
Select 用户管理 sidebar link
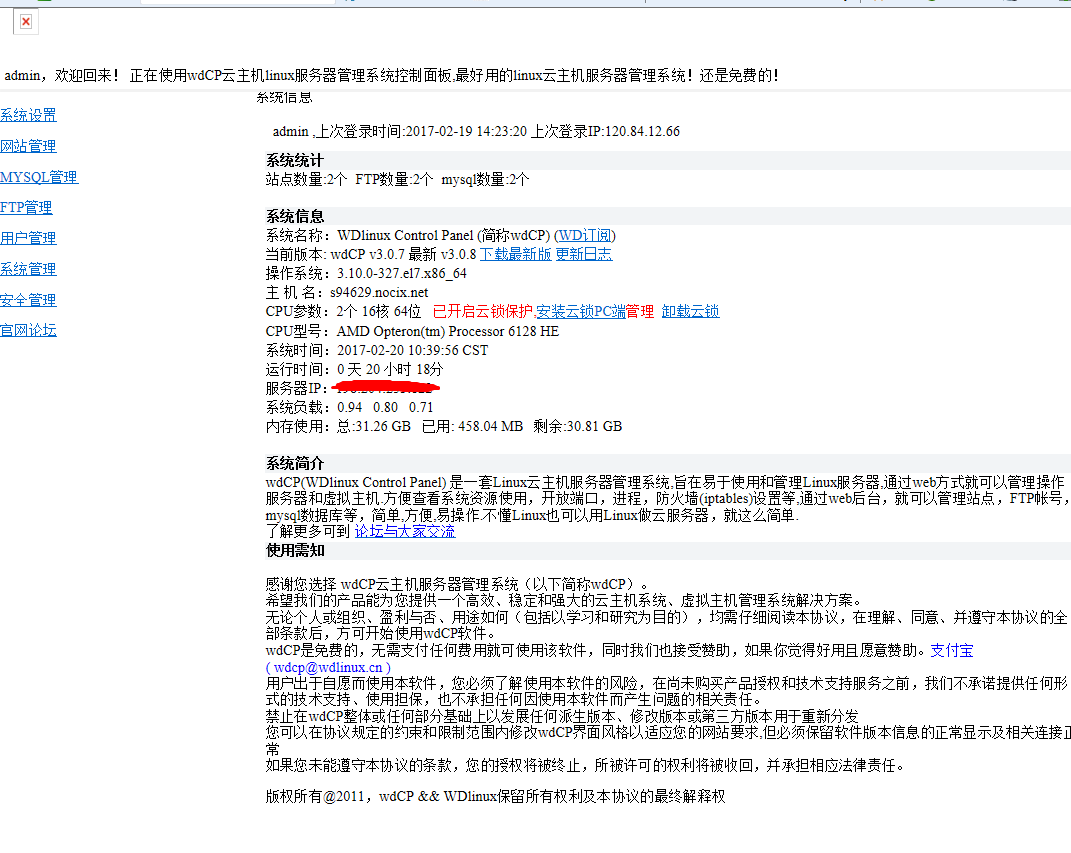(x=28, y=238)
